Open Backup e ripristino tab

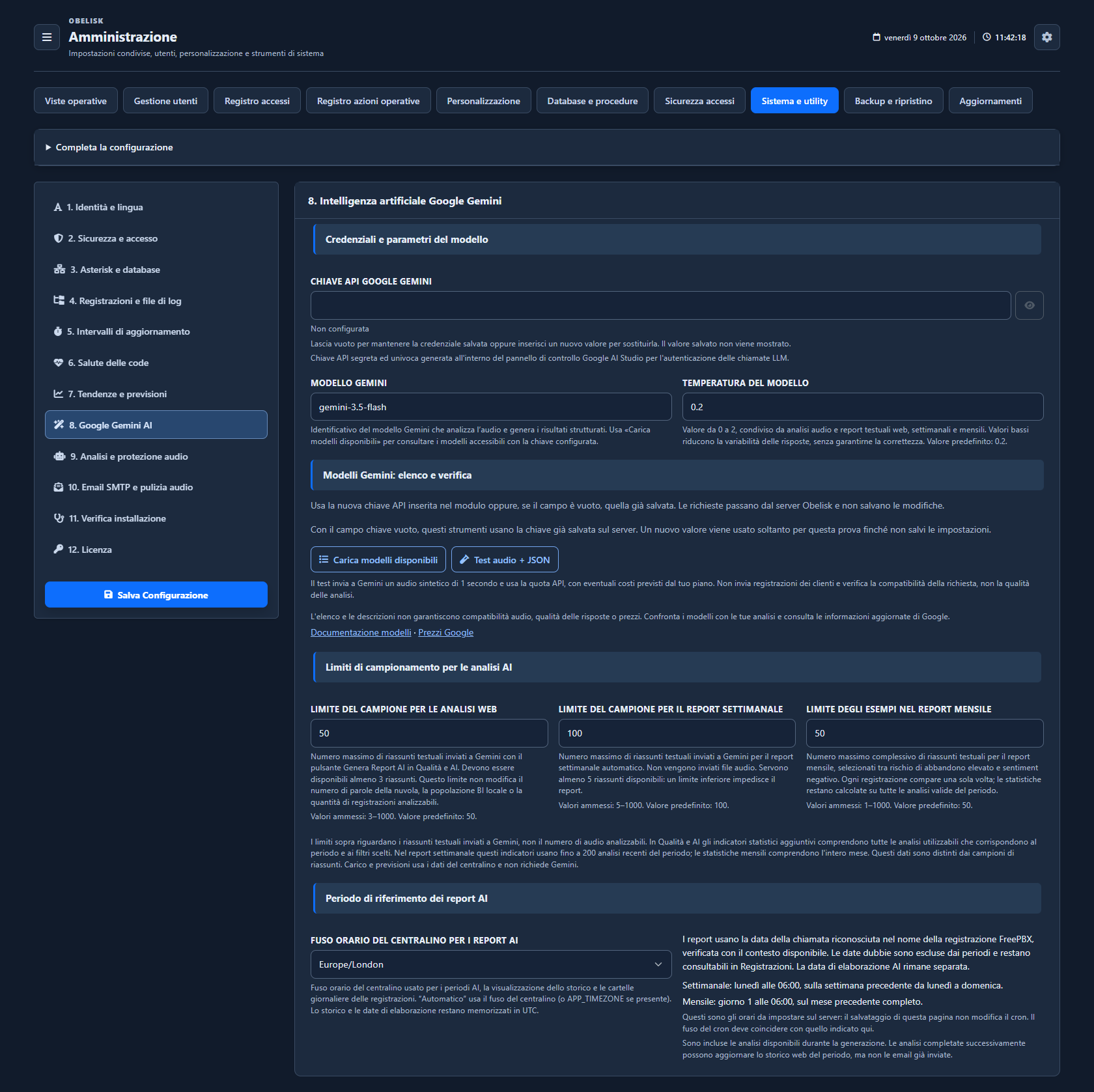pyautogui.click(x=893, y=100)
